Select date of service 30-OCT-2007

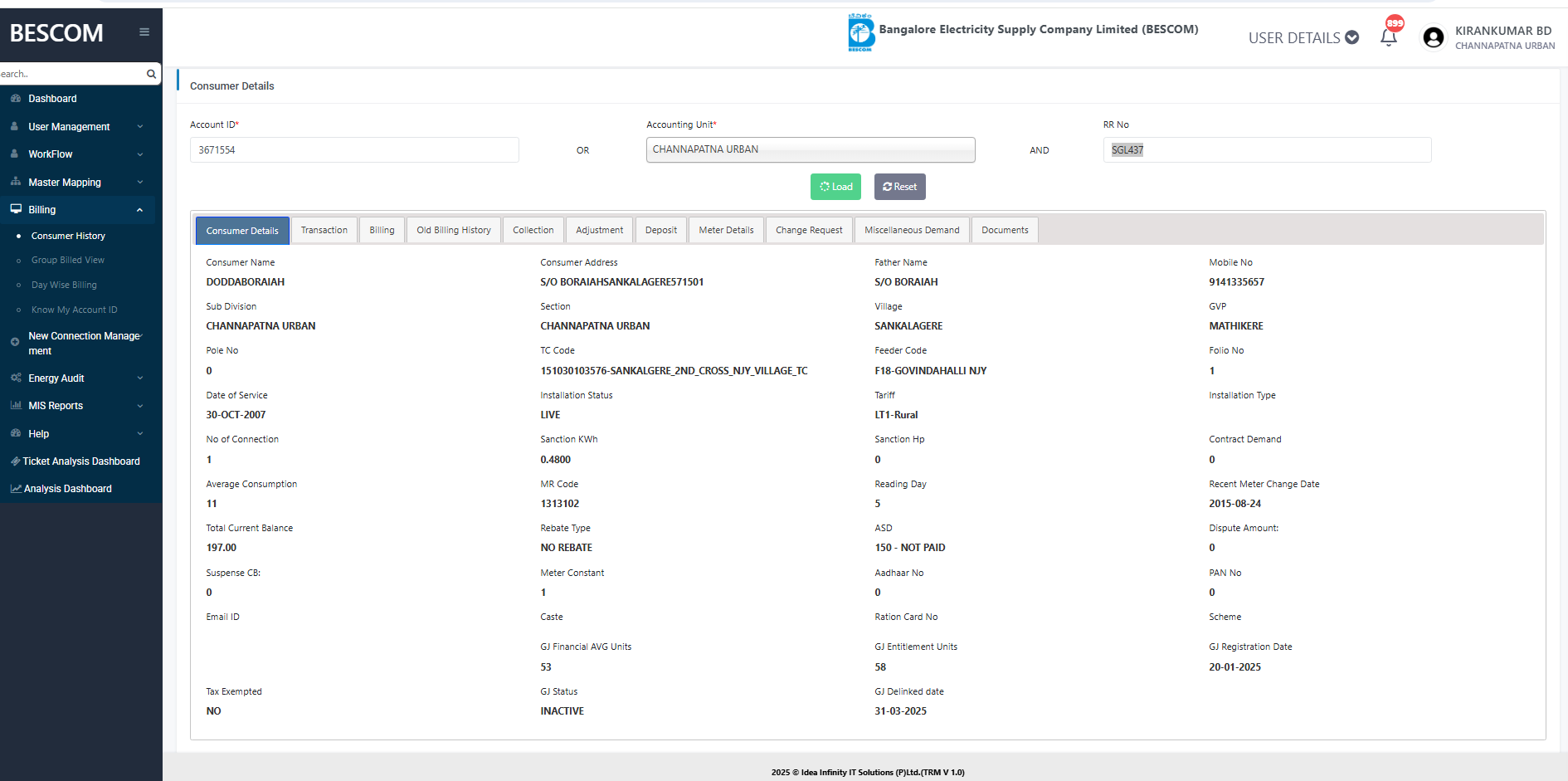pos(236,415)
